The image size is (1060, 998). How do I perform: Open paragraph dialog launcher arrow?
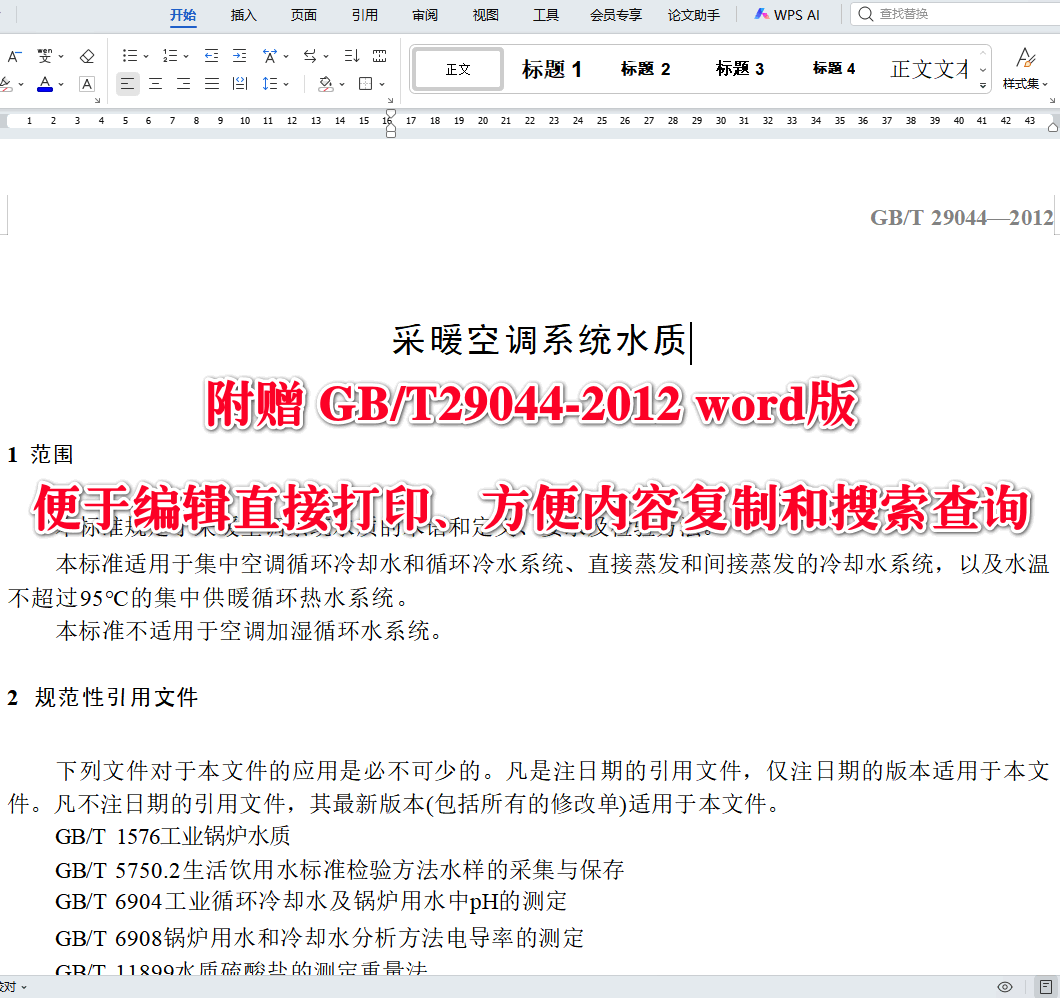pos(390,101)
